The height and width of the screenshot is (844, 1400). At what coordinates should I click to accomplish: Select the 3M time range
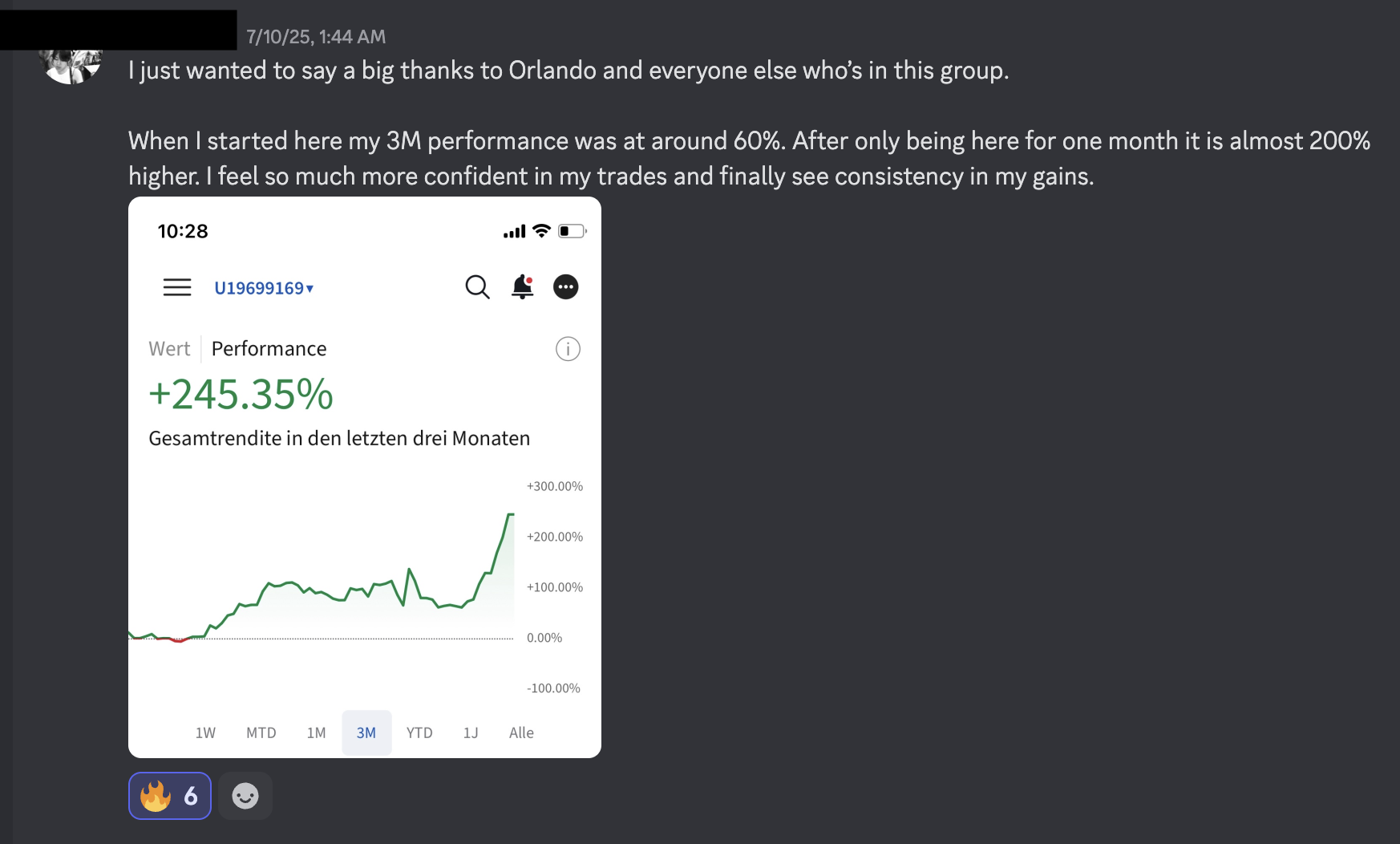point(366,732)
